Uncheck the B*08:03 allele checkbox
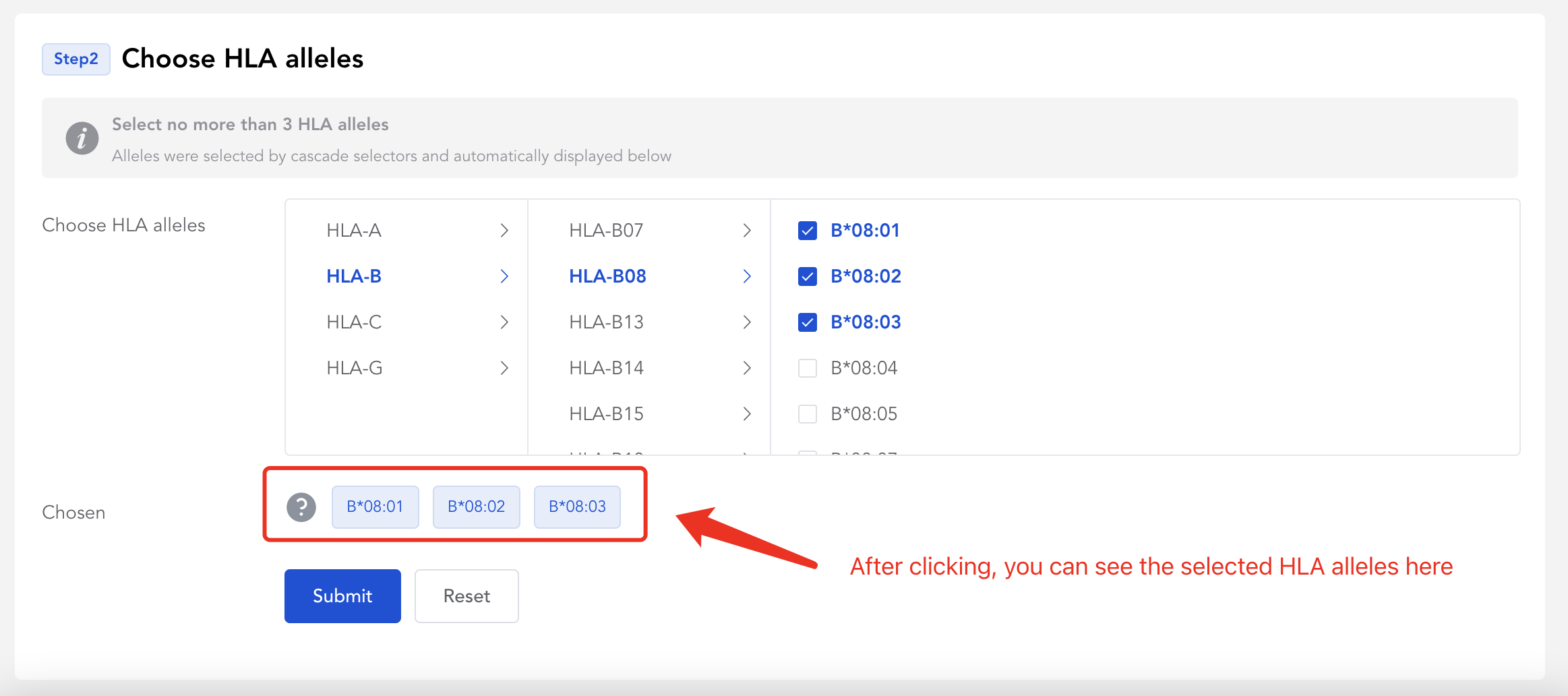1568x696 pixels. click(x=808, y=322)
